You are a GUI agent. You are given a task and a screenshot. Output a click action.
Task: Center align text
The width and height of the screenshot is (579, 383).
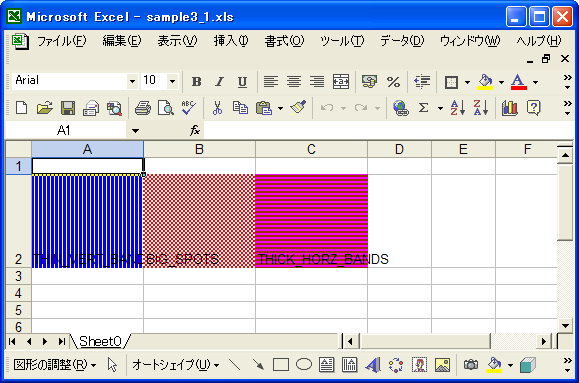[x=294, y=82]
